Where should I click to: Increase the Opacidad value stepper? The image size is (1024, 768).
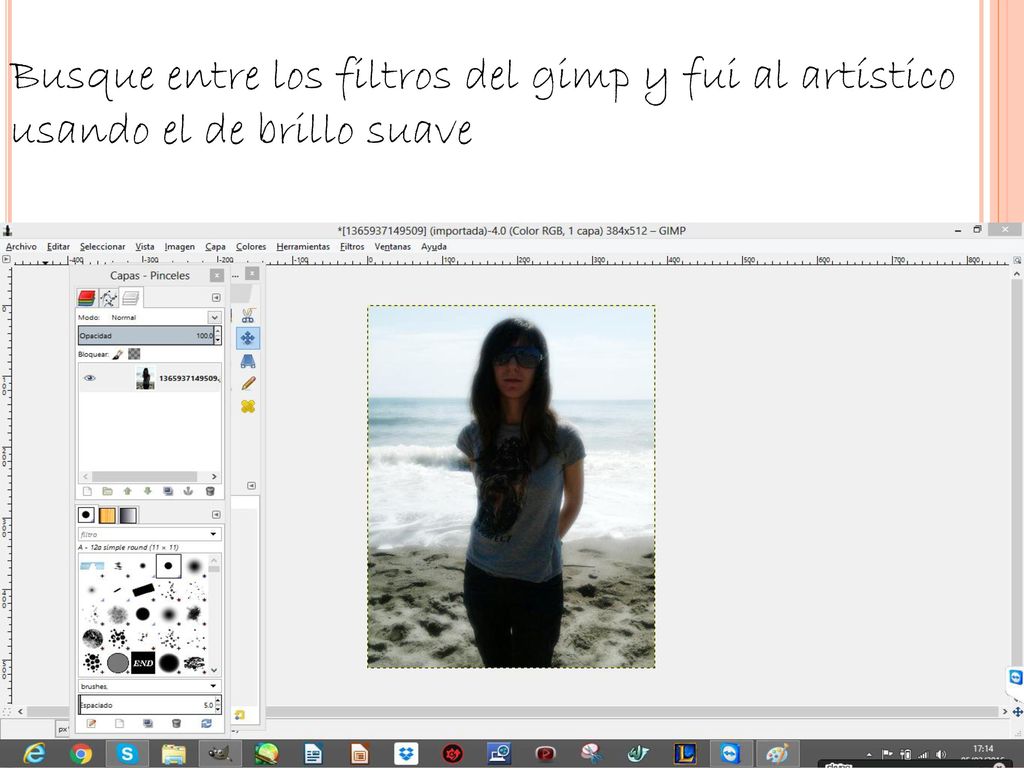218,331
